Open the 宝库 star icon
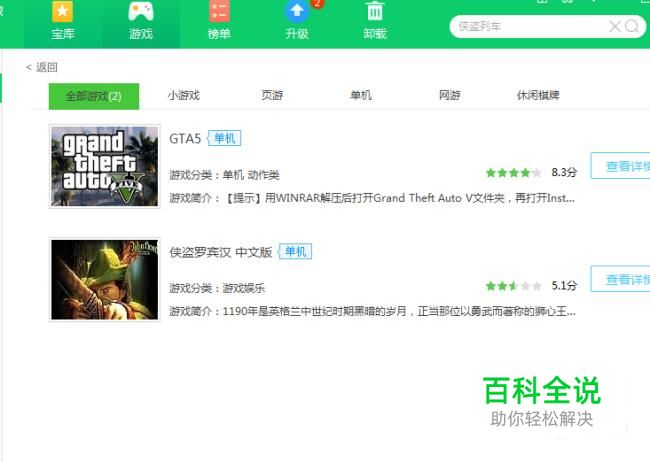 pos(63,12)
